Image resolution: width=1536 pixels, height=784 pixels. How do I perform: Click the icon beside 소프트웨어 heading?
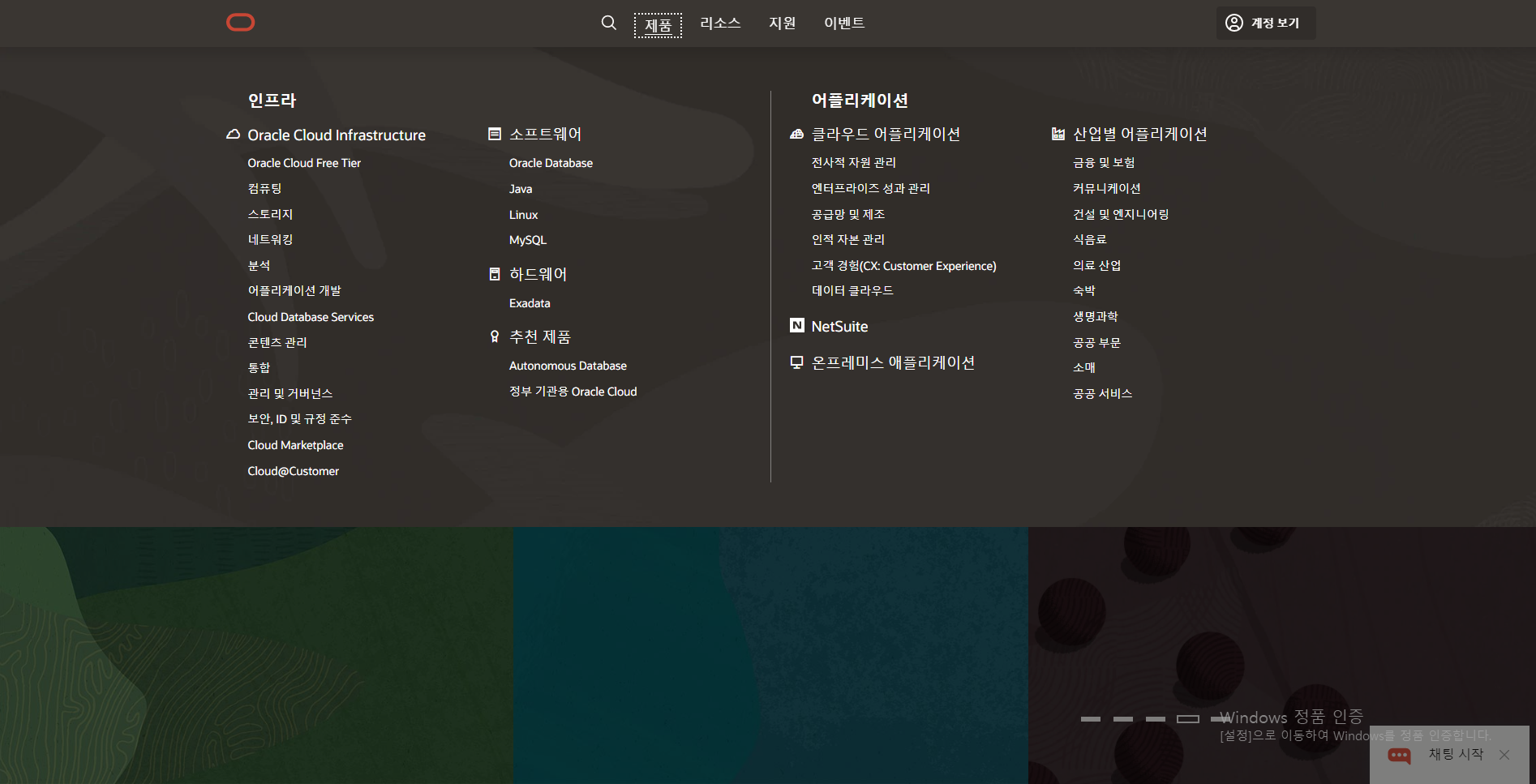[x=495, y=134]
